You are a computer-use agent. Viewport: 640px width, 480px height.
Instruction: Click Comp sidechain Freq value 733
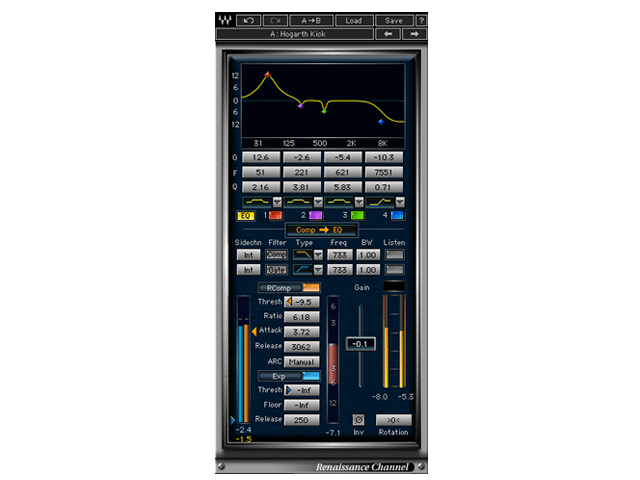pyautogui.click(x=340, y=255)
